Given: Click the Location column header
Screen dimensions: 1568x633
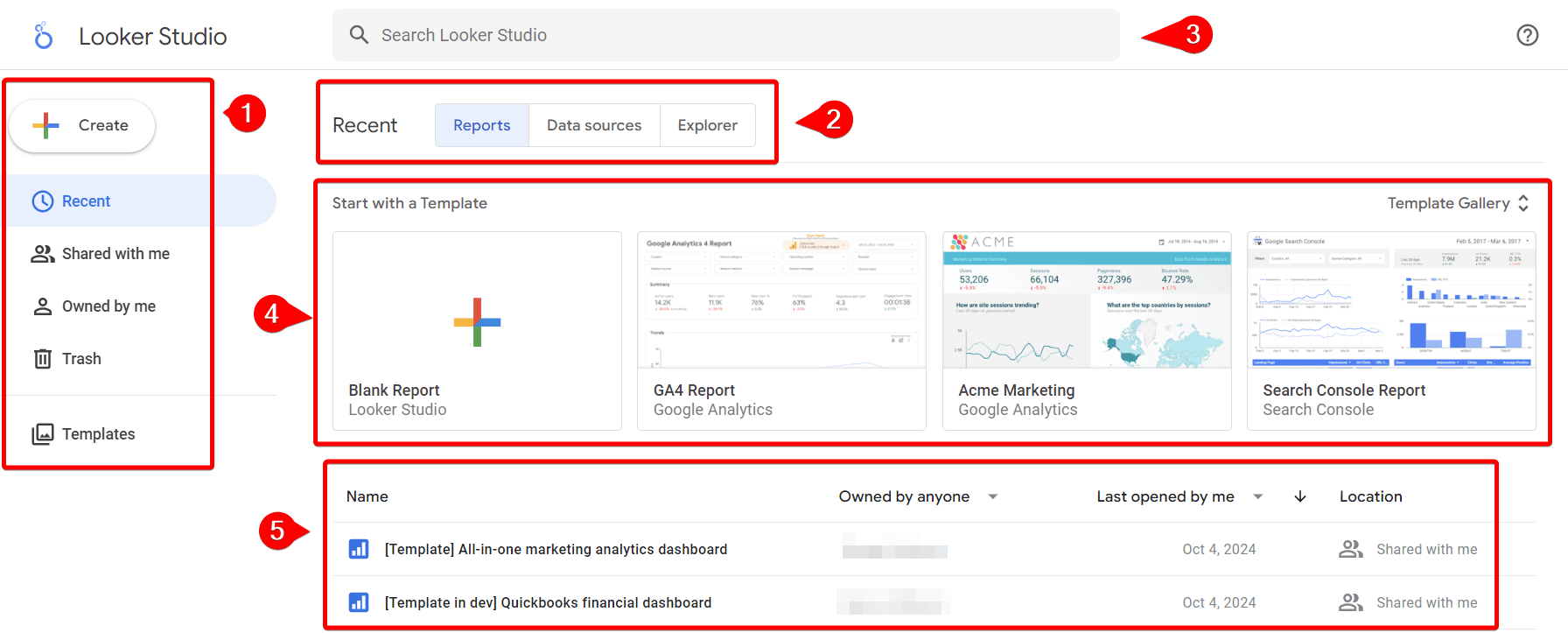Looking at the screenshot, I should click(x=1371, y=496).
